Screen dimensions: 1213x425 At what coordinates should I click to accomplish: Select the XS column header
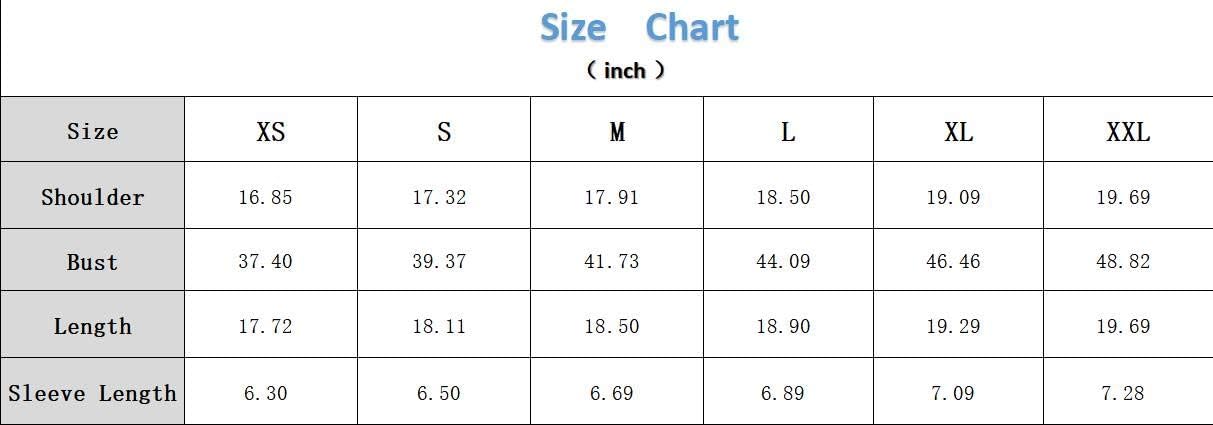(x=271, y=132)
